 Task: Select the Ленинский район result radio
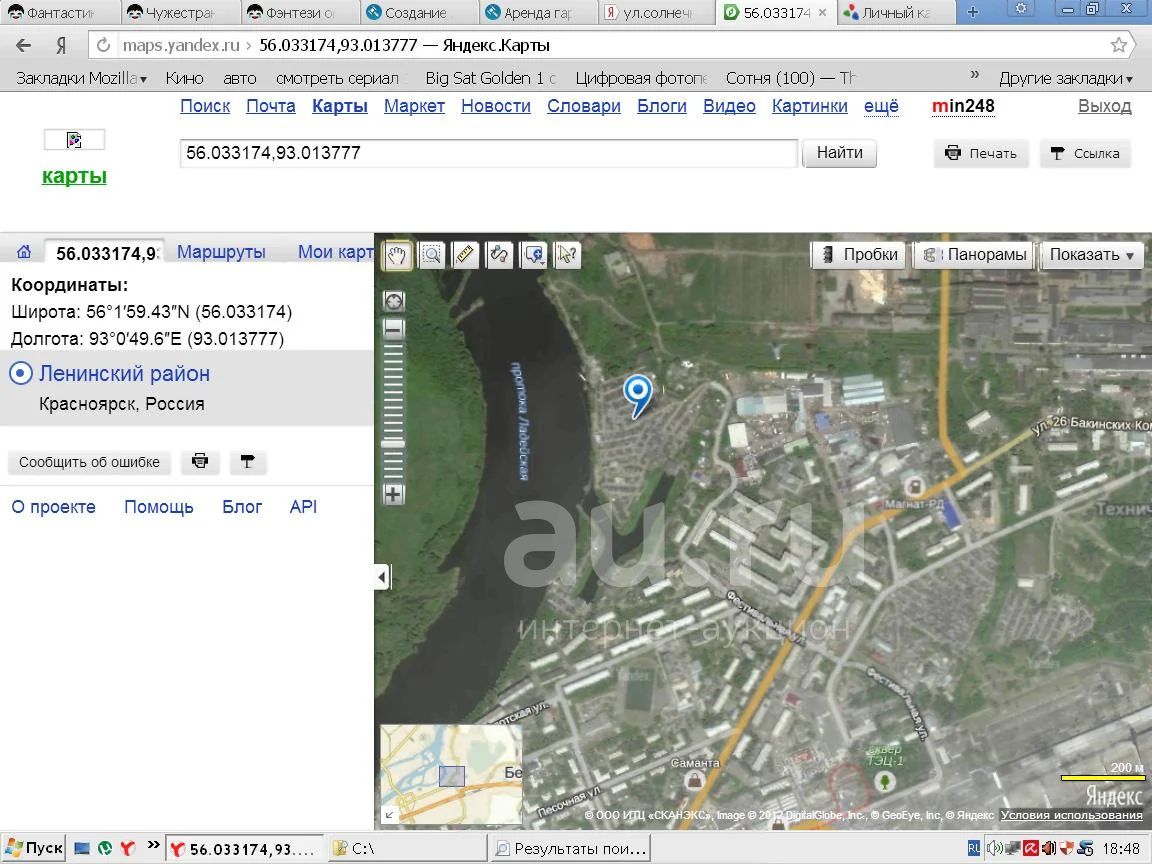click(21, 374)
